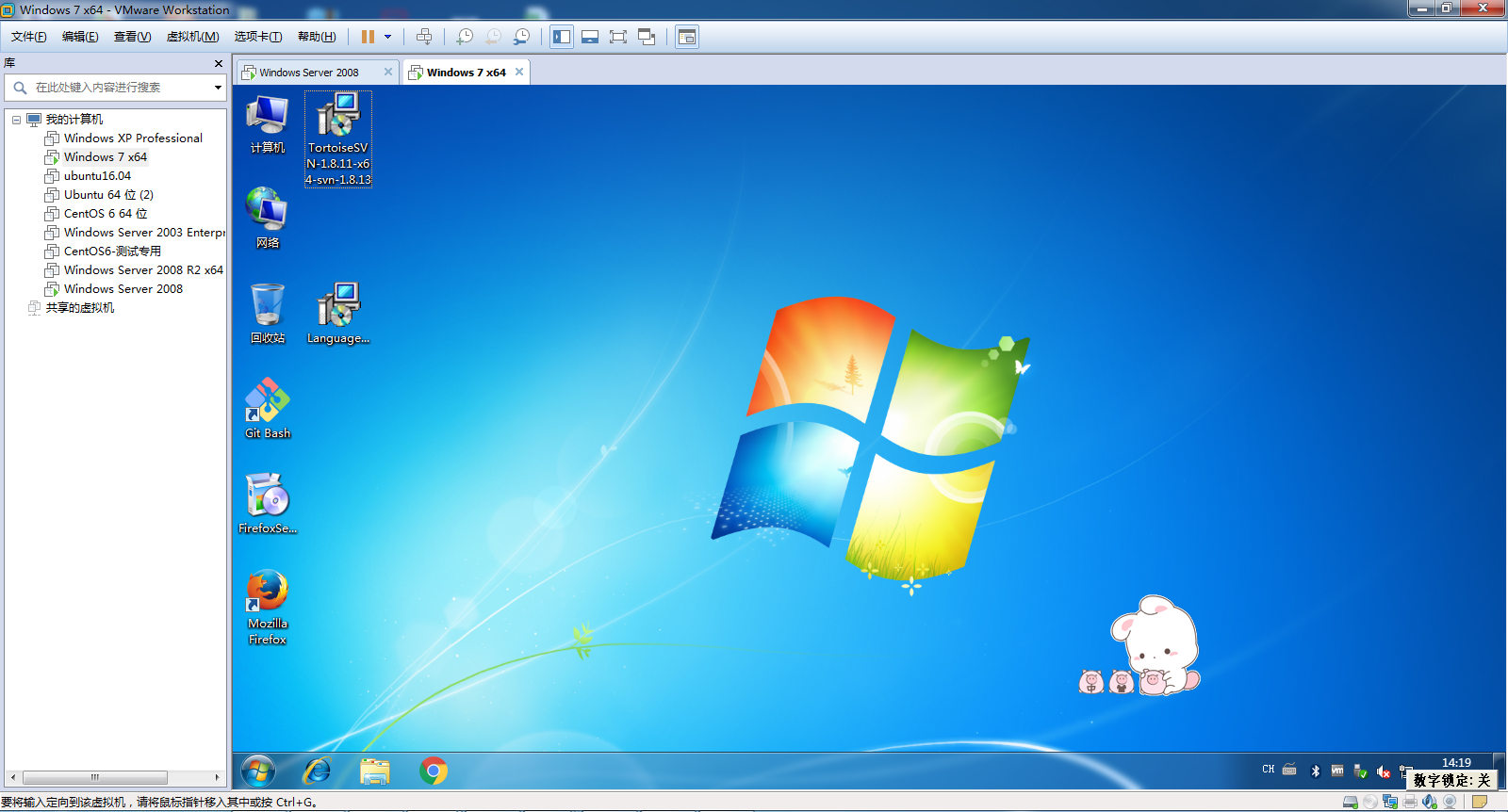The image size is (1508, 812).
Task: Open the 帮助(H) menu
Action: point(317,37)
